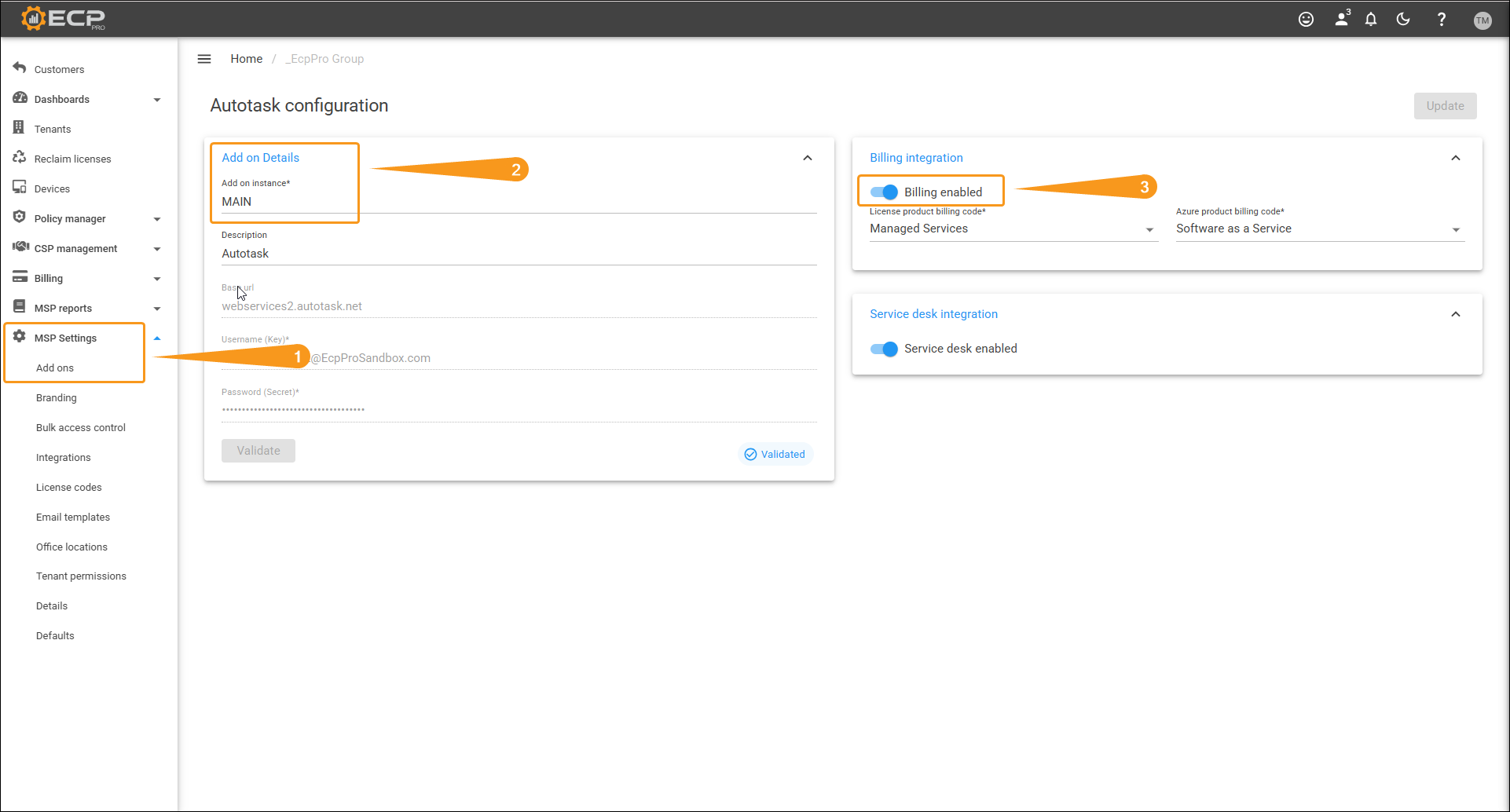Image resolution: width=1510 pixels, height=812 pixels.
Task: Open help via the question mark icon
Action: click(x=1441, y=20)
